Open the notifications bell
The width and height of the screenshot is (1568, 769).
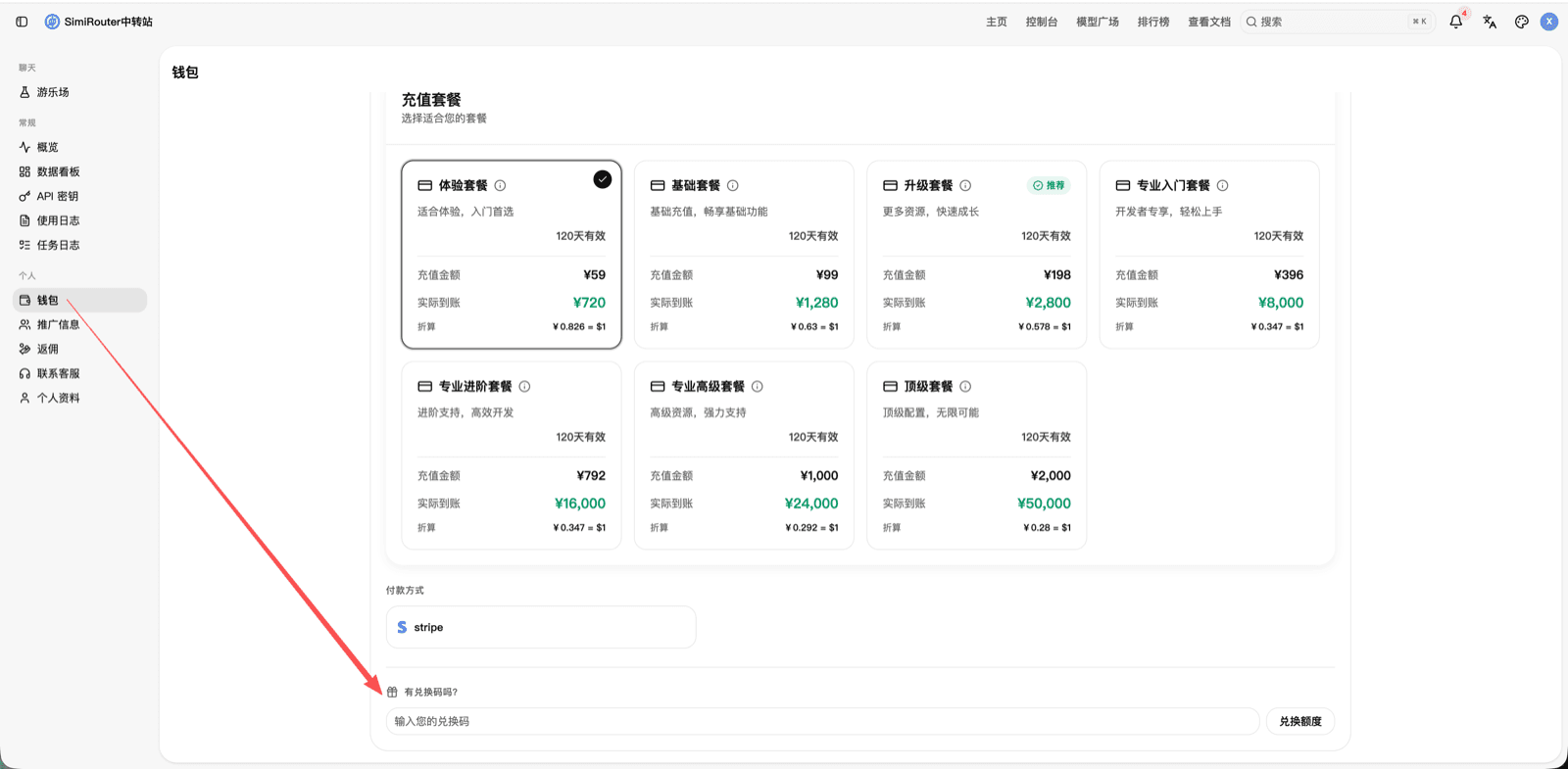tap(1456, 22)
